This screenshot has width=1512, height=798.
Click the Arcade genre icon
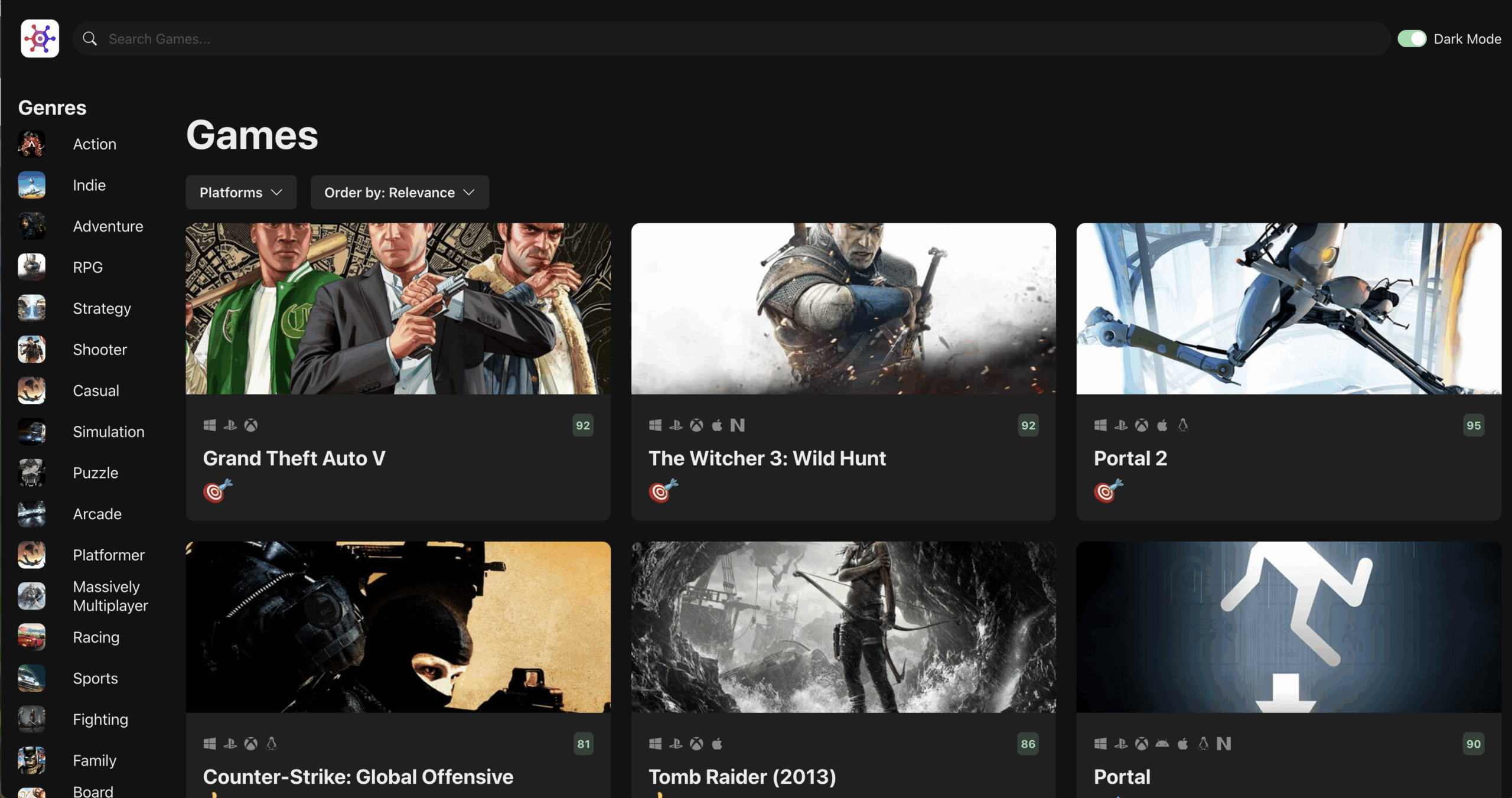(31, 514)
